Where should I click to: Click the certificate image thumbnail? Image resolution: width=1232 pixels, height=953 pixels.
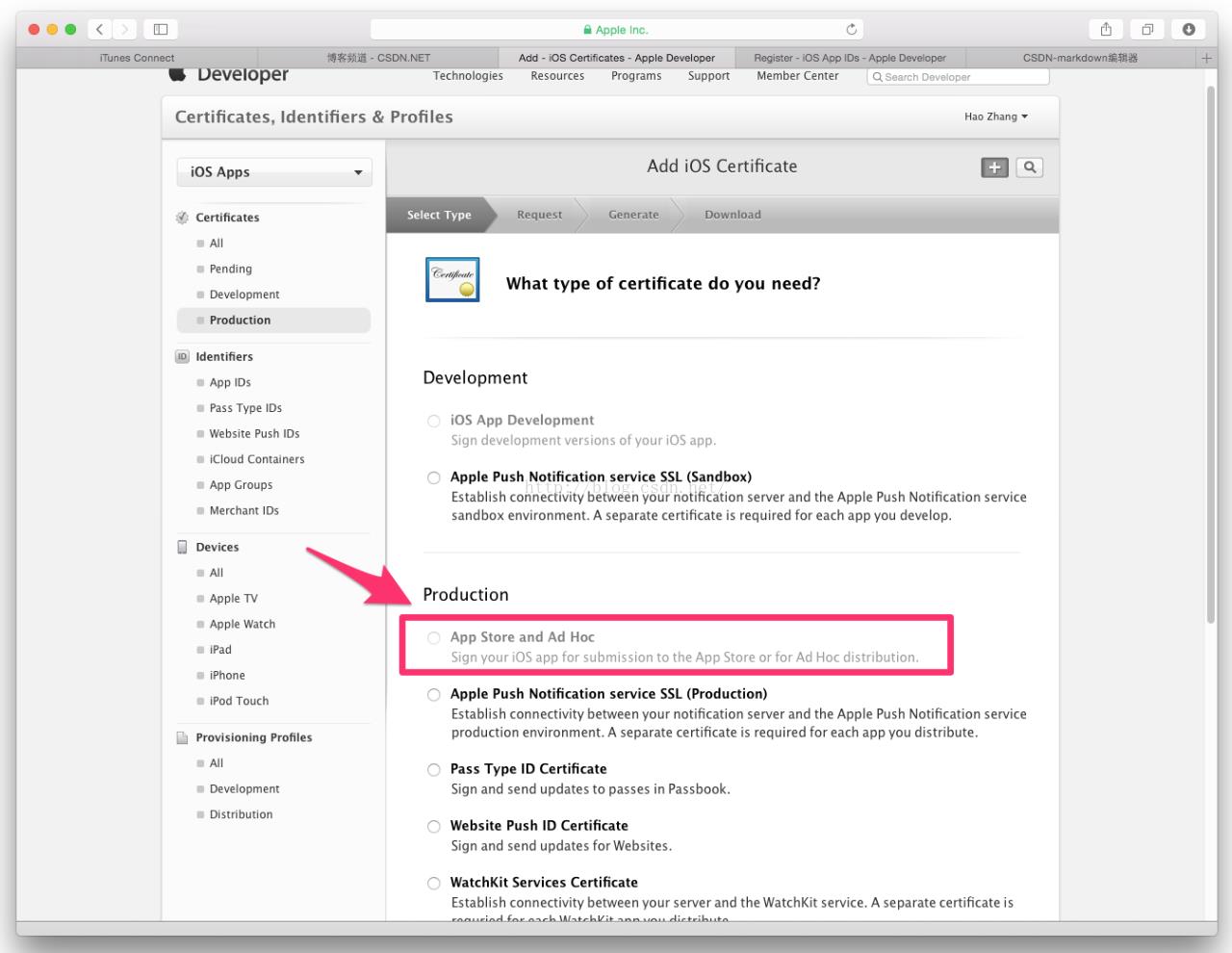point(452,279)
